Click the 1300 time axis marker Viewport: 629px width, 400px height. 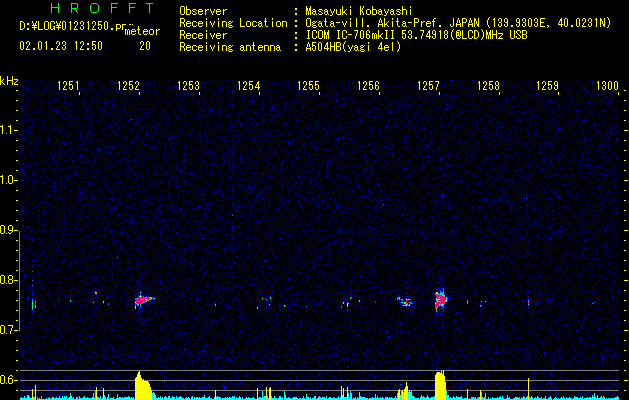coord(607,85)
